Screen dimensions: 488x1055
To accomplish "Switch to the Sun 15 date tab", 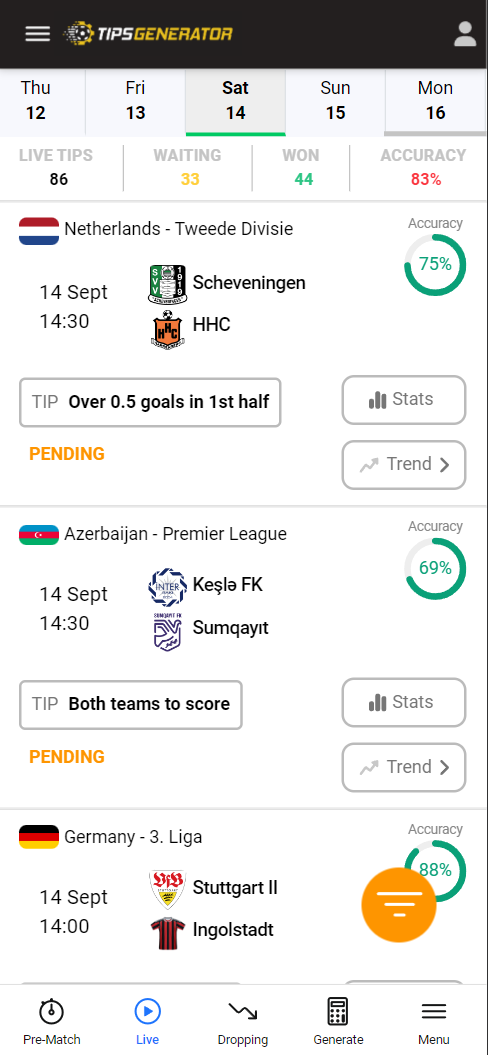I will tap(335, 101).
